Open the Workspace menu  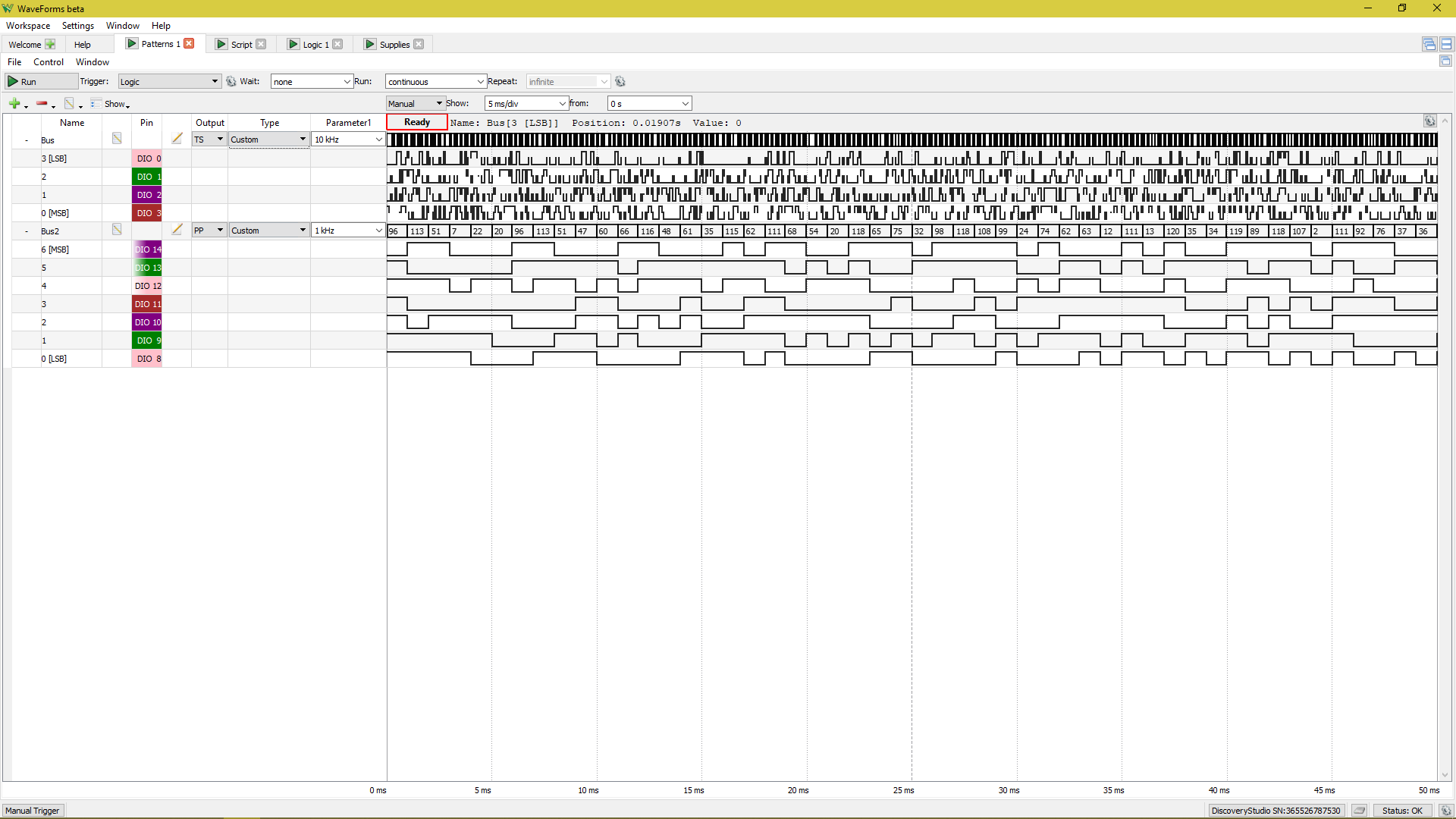point(28,26)
